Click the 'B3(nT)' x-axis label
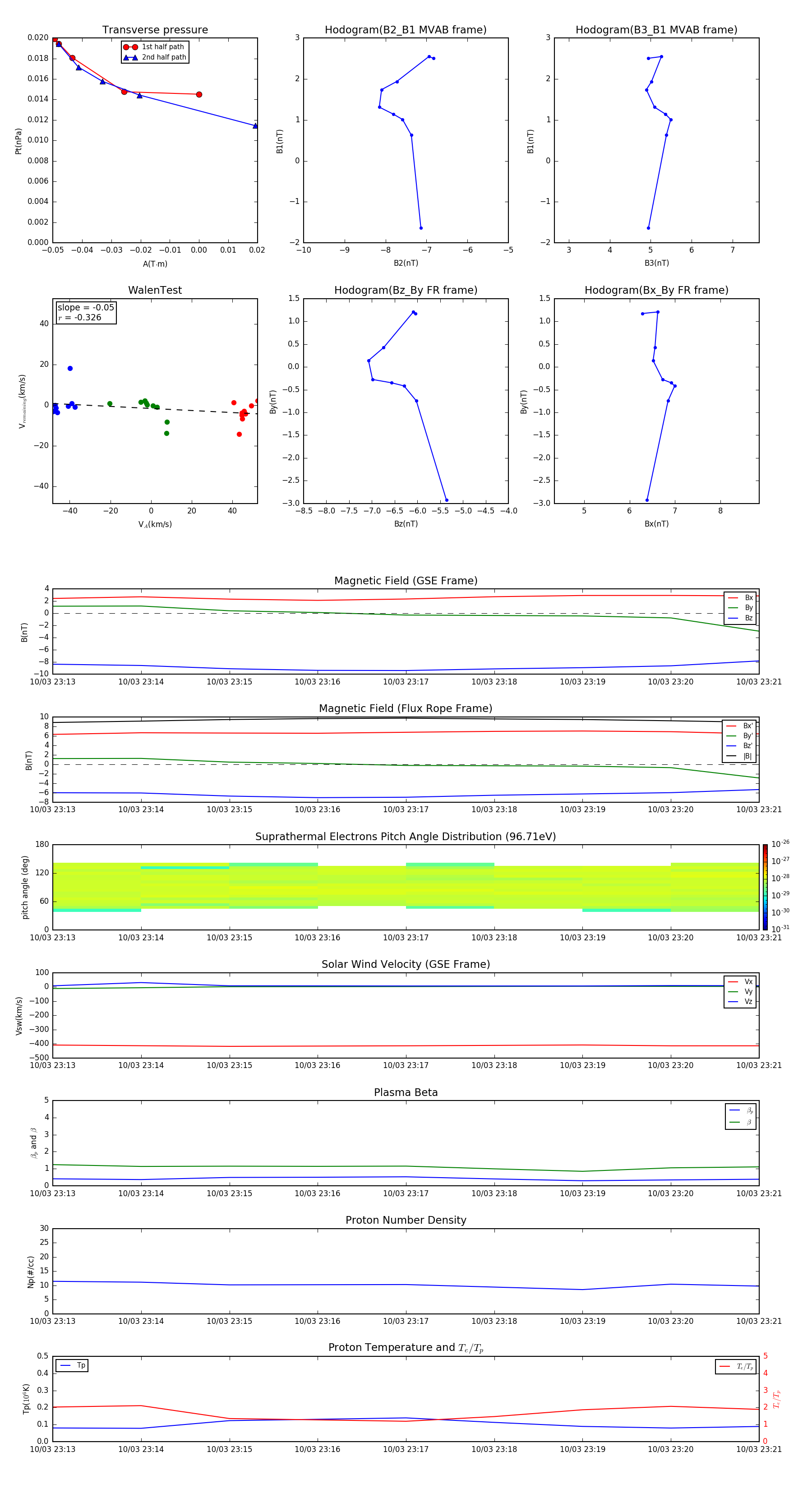The width and height of the screenshot is (812, 1489). (656, 263)
